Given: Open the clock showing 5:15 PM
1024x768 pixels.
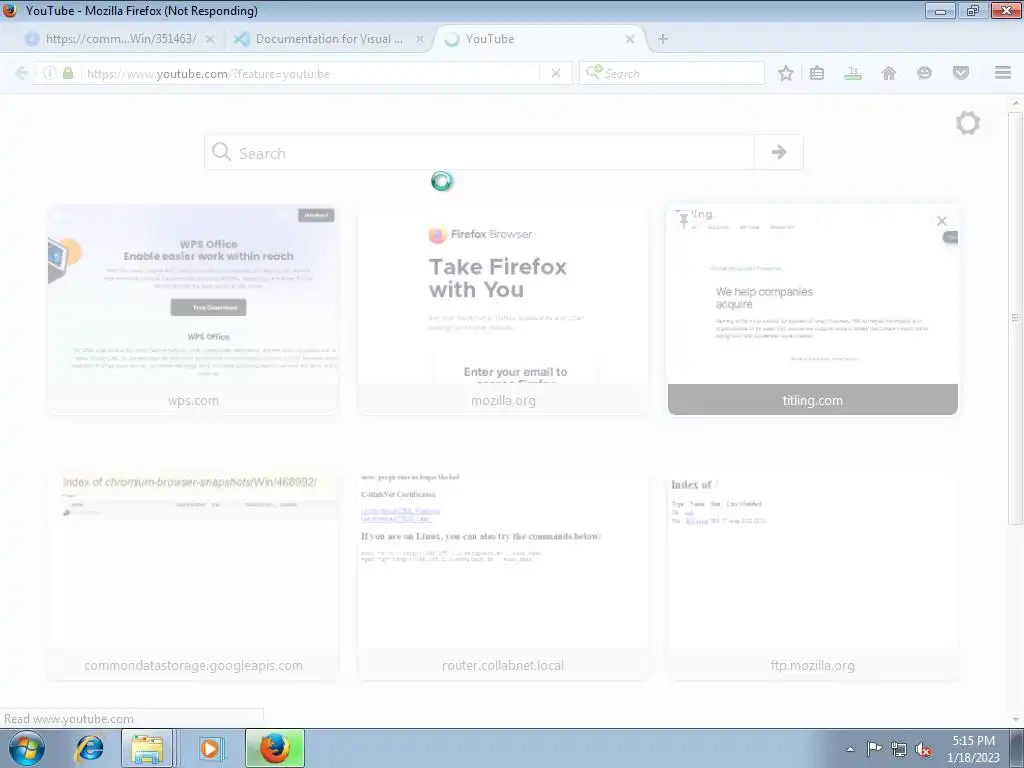Looking at the screenshot, I should click(973, 749).
